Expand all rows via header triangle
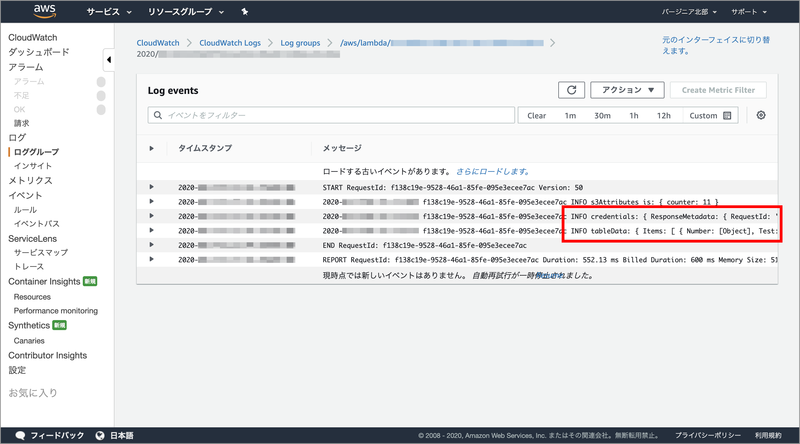This screenshot has height=444, width=800. [x=152, y=148]
